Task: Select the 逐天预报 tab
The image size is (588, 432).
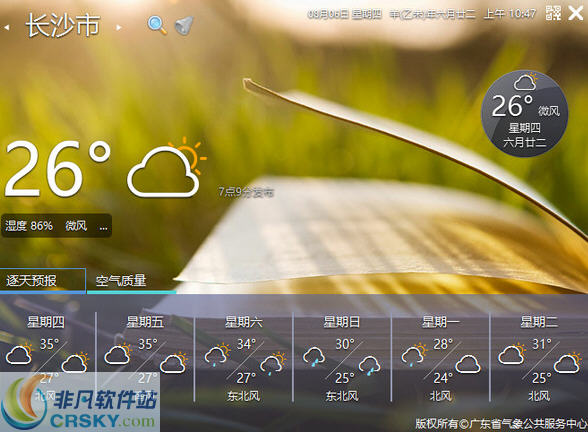Action: 43,280
